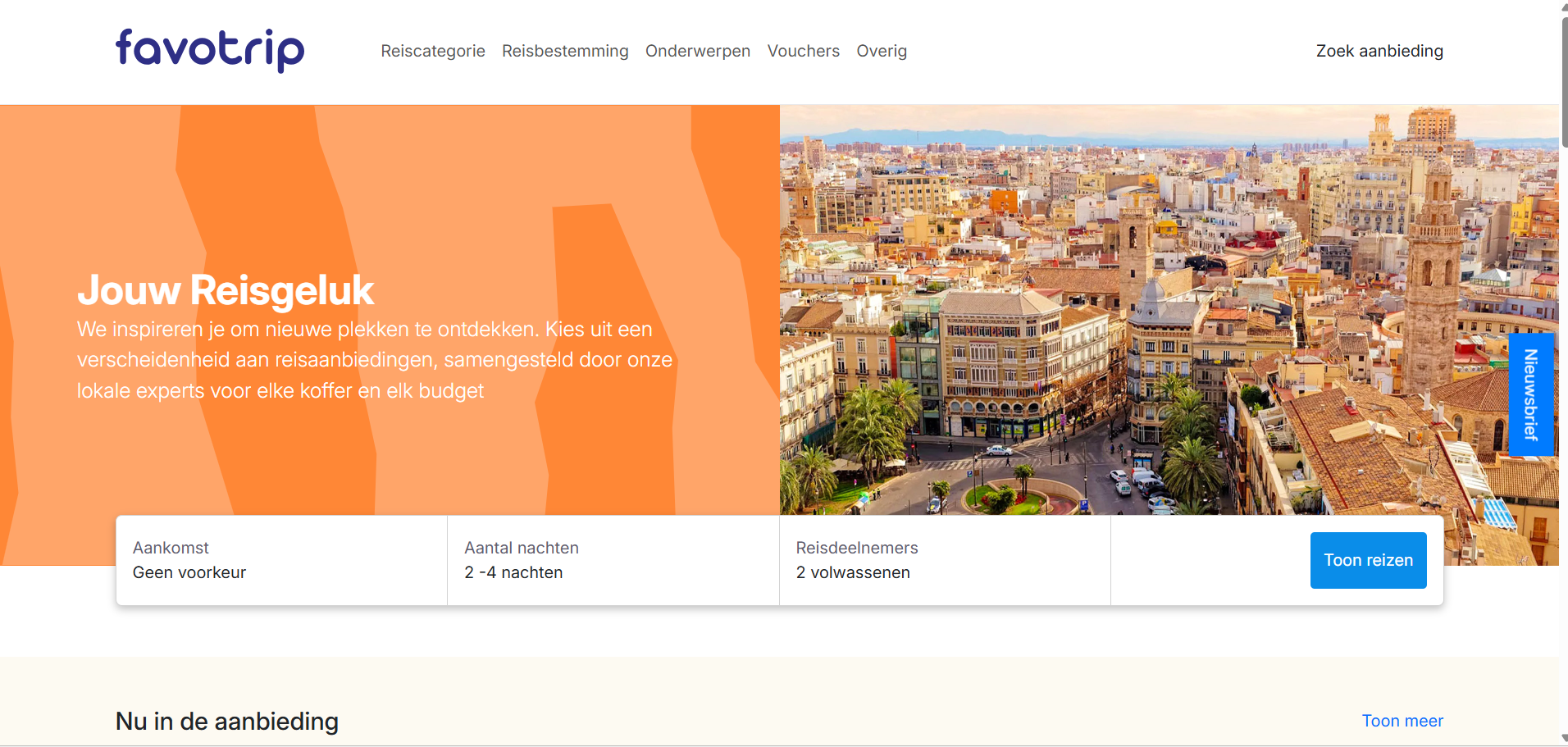Open the Reisdeelnemers selector
Screen dimensions: 1568x747
pyautogui.click(x=943, y=560)
